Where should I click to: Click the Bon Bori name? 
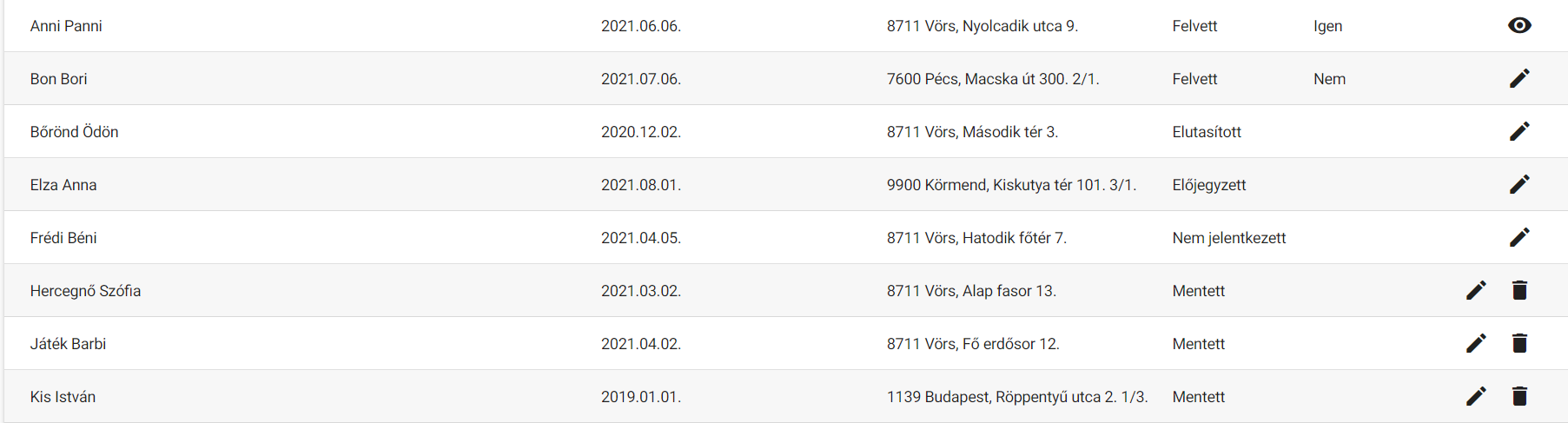(58, 79)
